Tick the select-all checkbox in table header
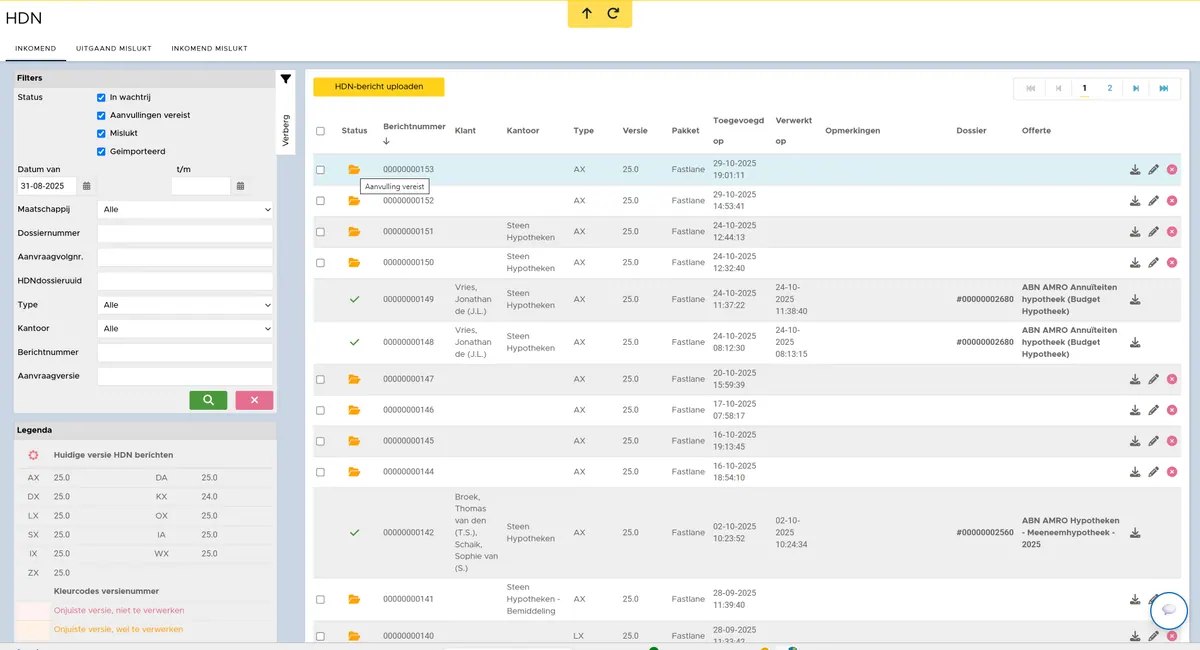Screen dimensions: 1200x650 (x=320, y=131)
